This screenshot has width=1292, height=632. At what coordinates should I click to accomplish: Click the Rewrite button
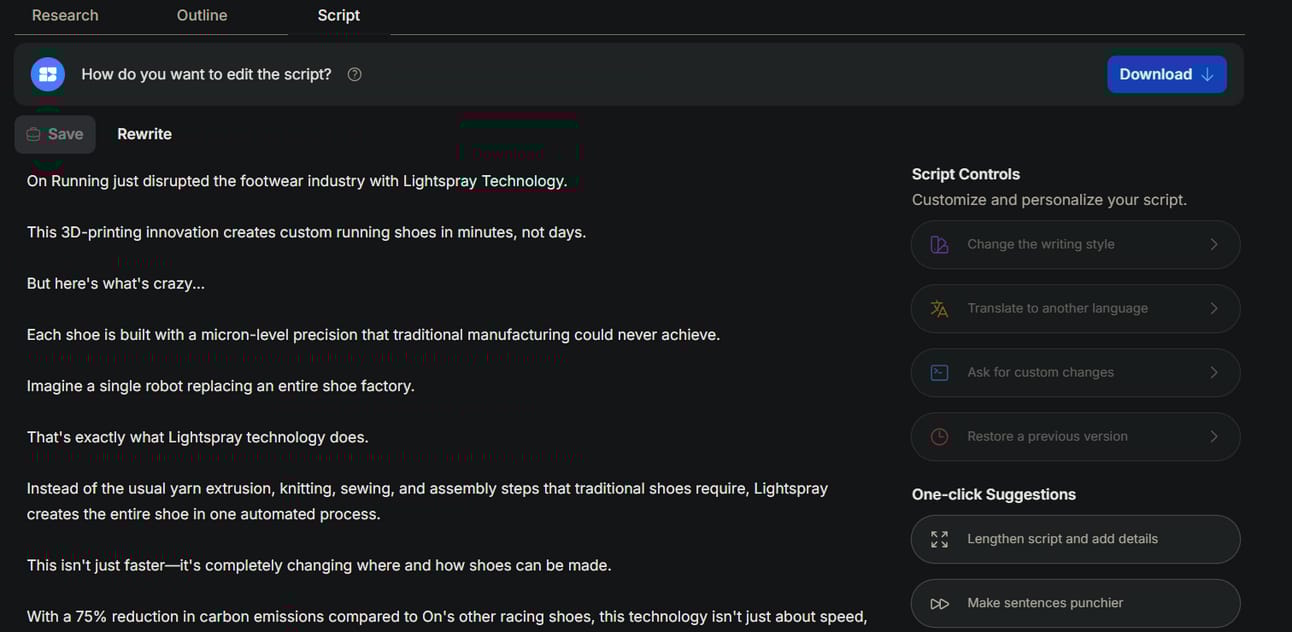[x=144, y=134]
